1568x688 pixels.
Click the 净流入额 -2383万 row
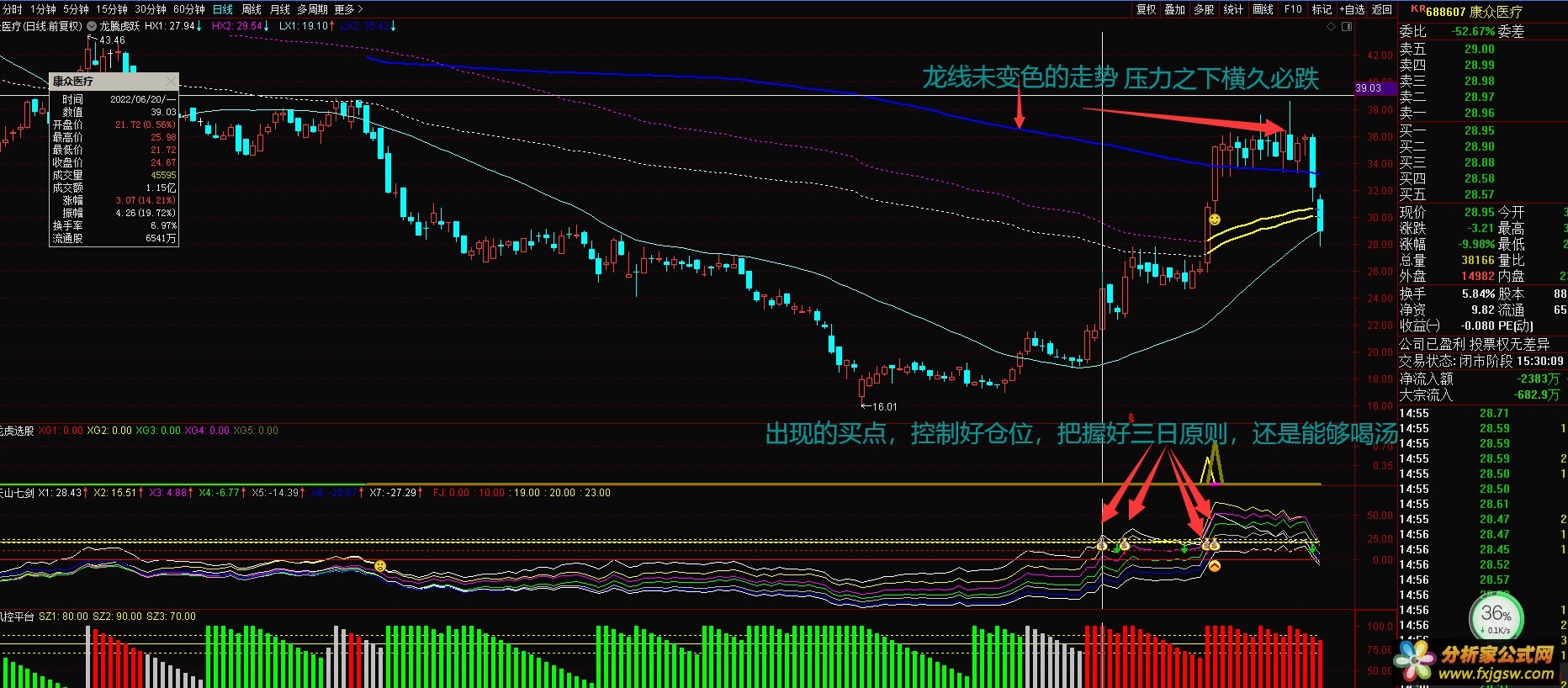tap(1481, 379)
